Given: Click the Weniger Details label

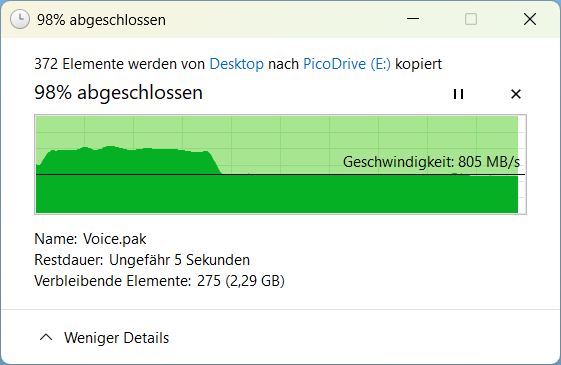Looking at the screenshot, I should pyautogui.click(x=116, y=338).
